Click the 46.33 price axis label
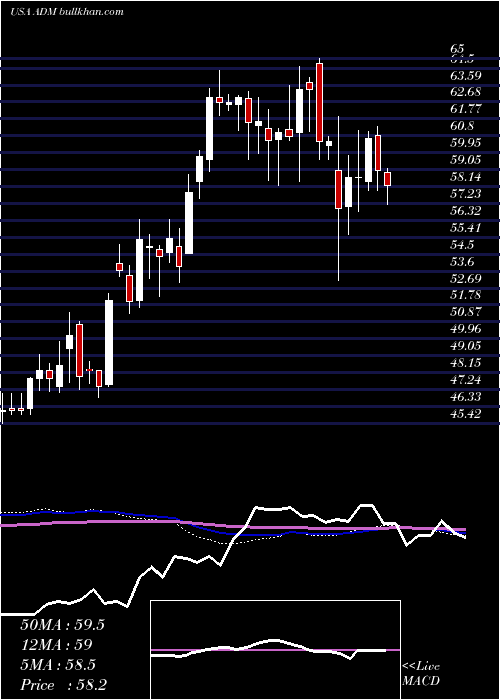This screenshot has height=700, width=500. coord(466,397)
